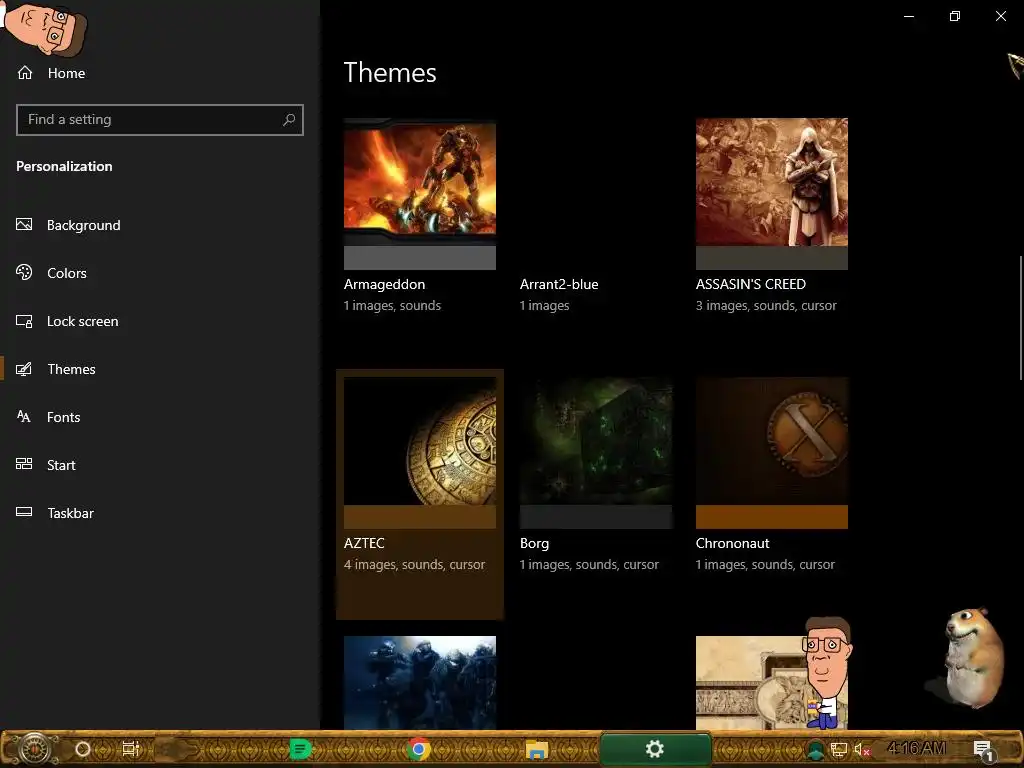Click the AZTEC theme name

(364, 543)
